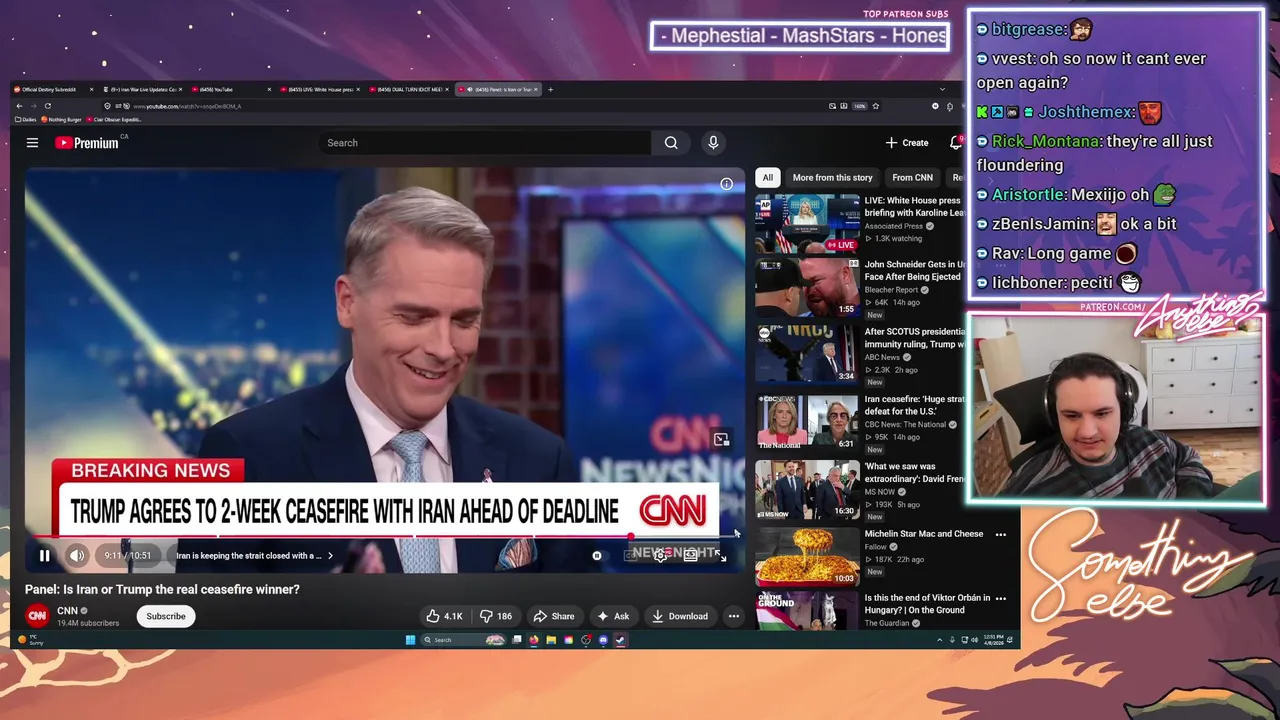
Task: Open After SCOTUS presidential immunity ruling thumbnail
Action: 807,354
